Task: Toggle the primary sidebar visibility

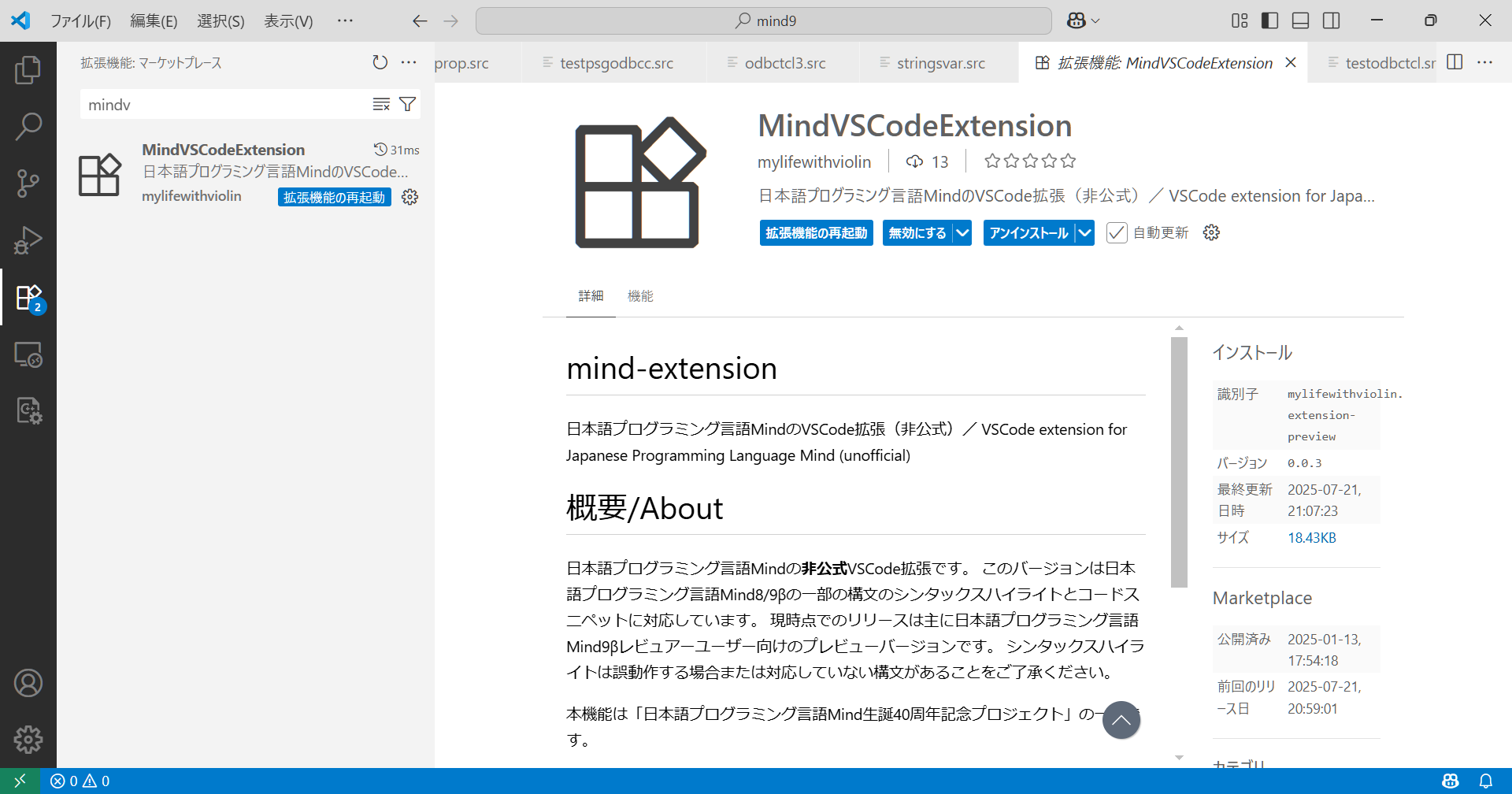Action: click(x=1269, y=20)
